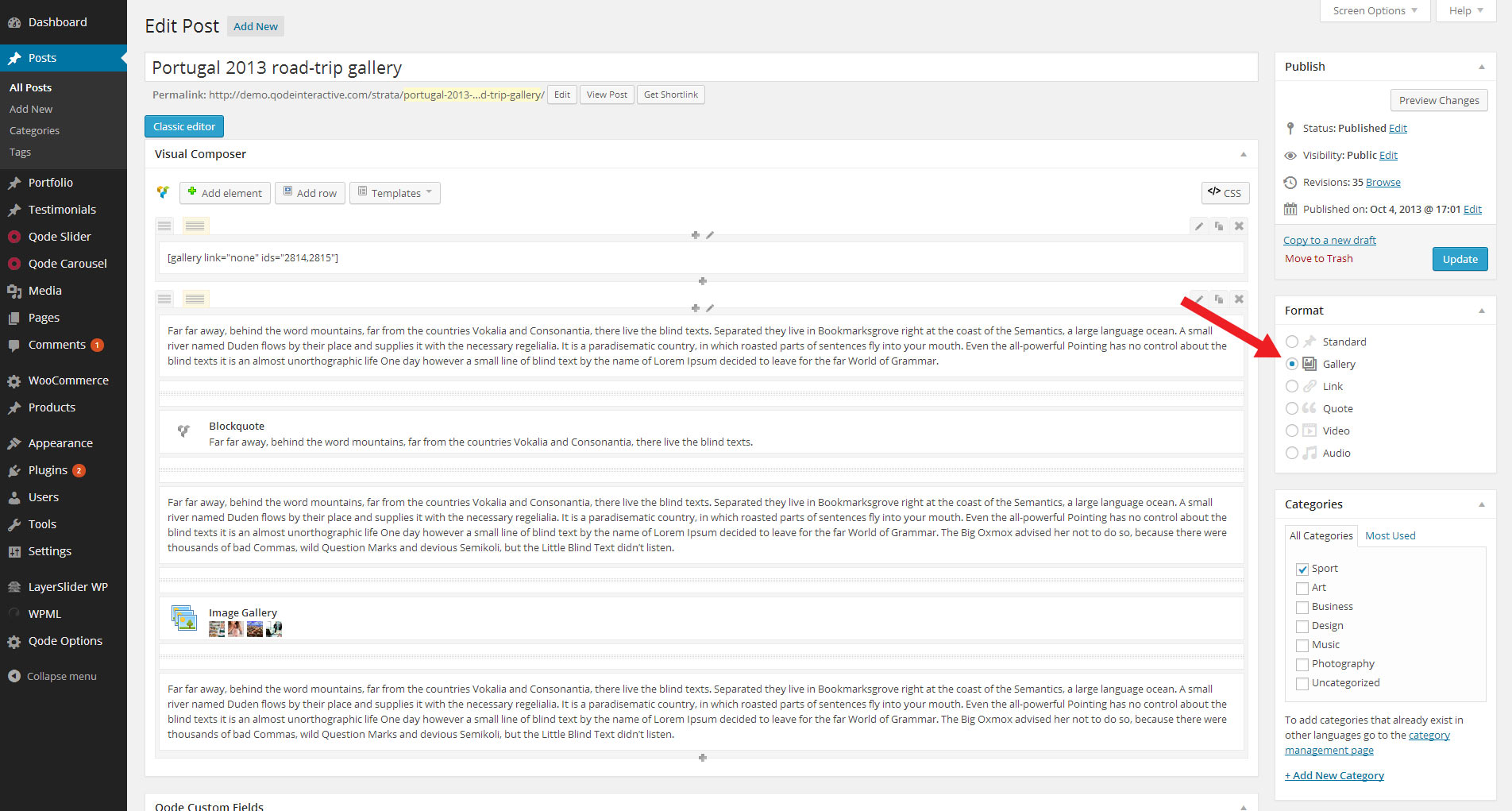Image resolution: width=1512 pixels, height=811 pixels.
Task: Select the Standard post format
Action: [x=1292, y=342]
